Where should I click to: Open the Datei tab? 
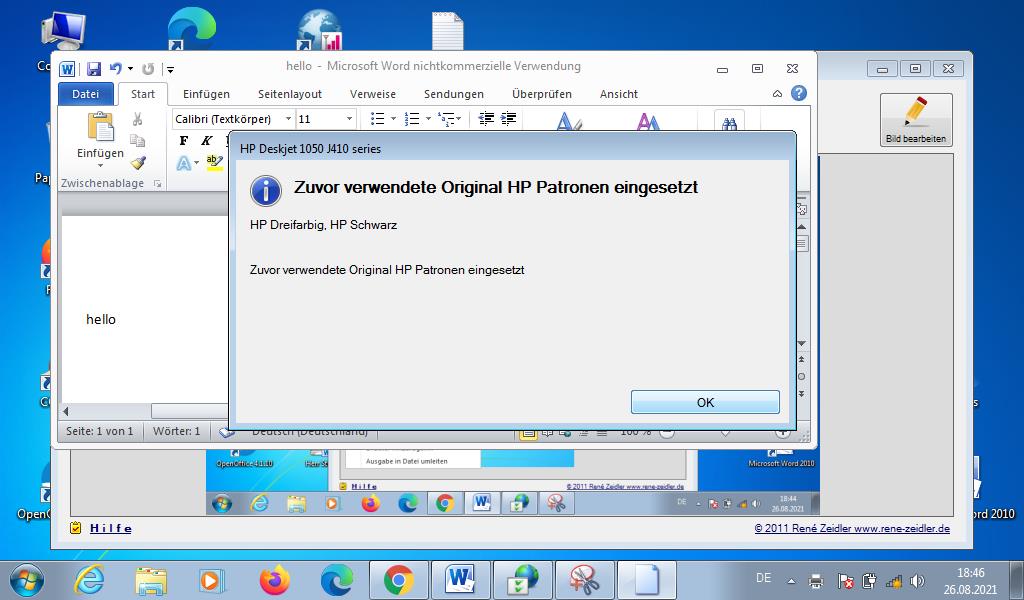click(x=86, y=94)
